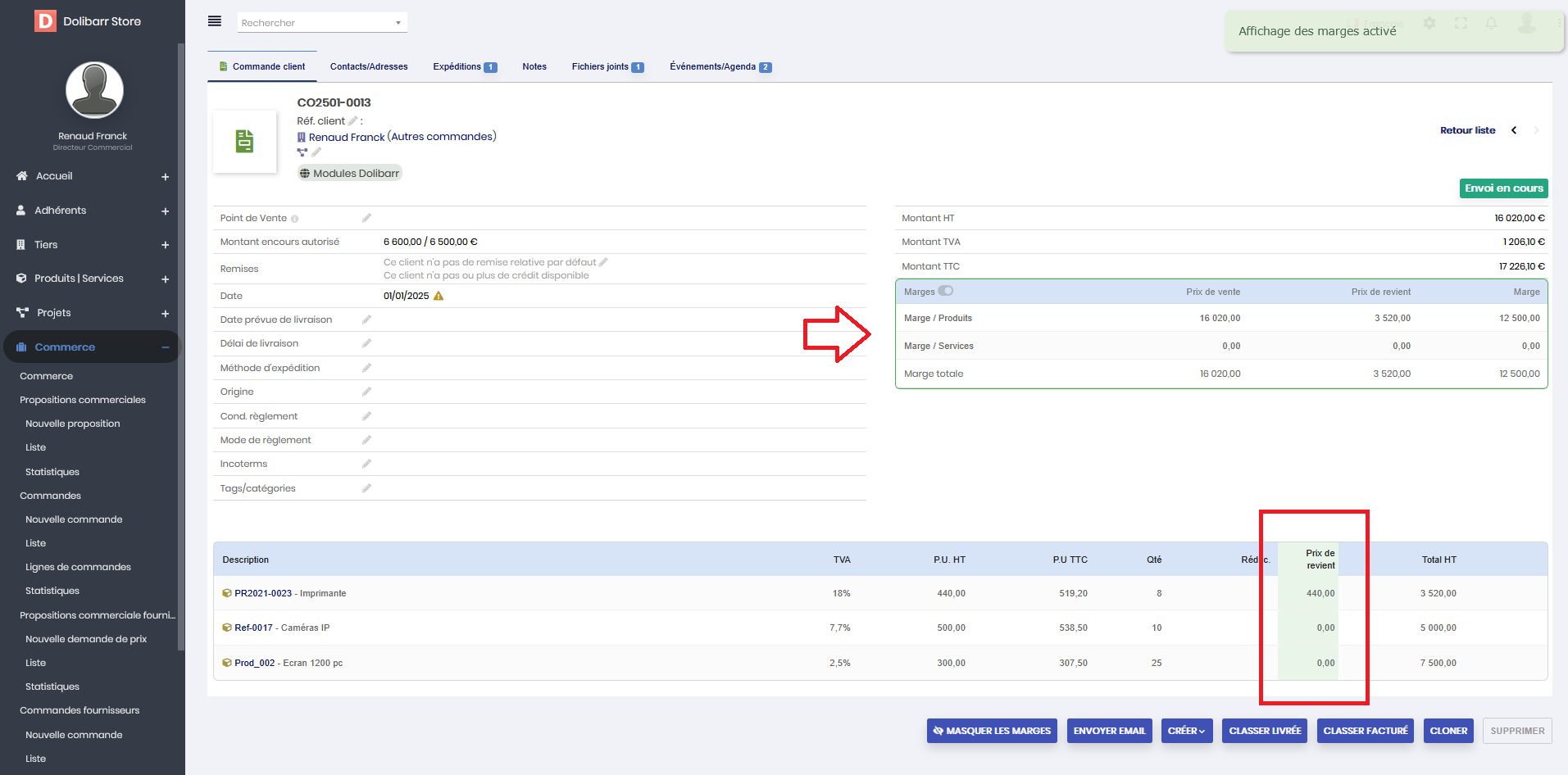1568x775 pixels.
Task: Click Tags/catégories edit pencil
Action: point(366,488)
